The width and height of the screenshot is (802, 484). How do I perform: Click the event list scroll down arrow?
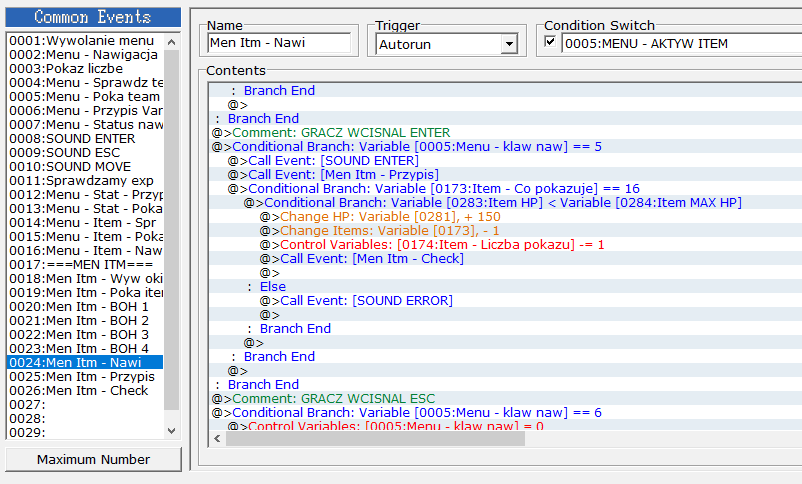tap(172, 431)
